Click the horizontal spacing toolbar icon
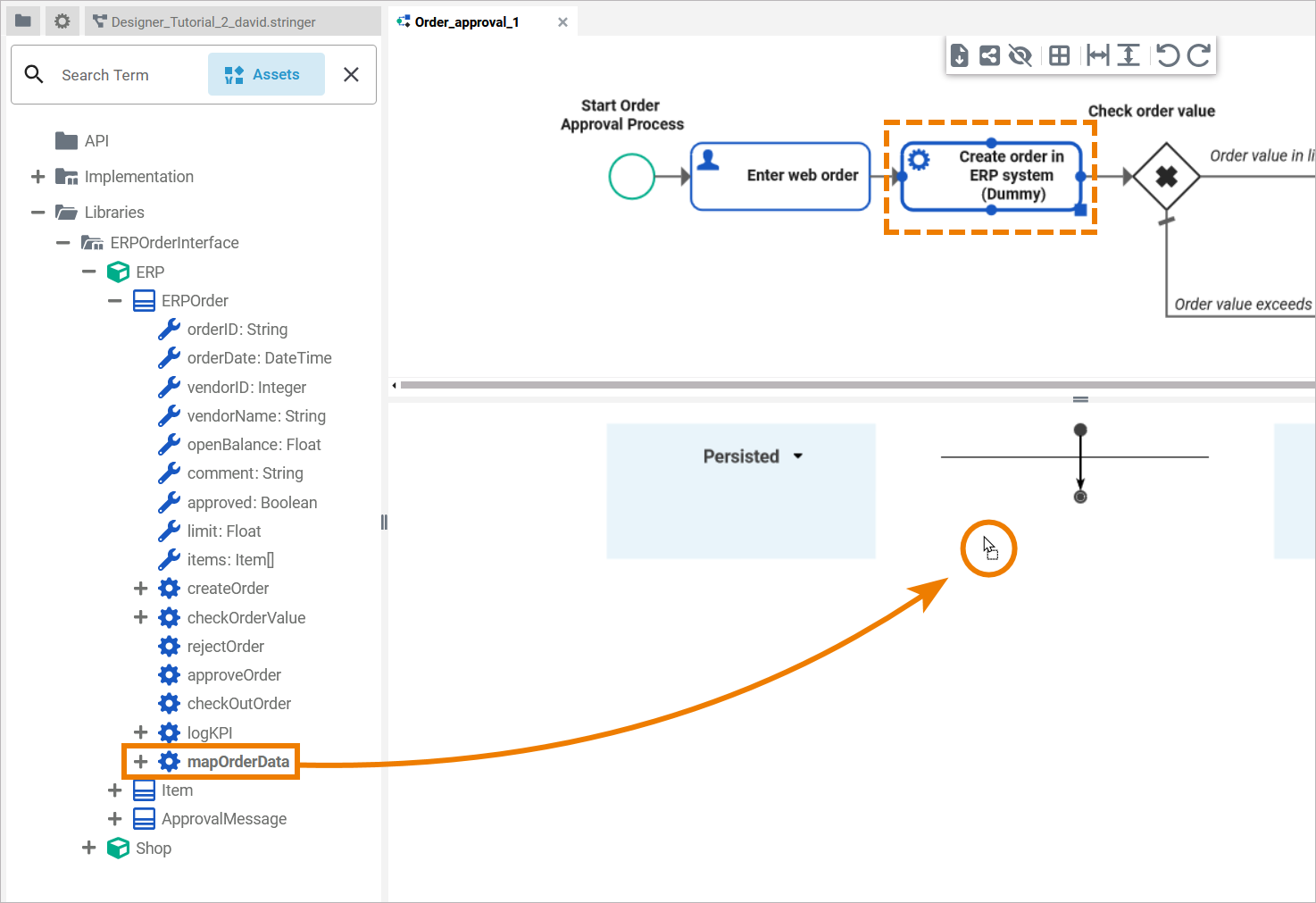The image size is (1316, 903). tap(1098, 55)
